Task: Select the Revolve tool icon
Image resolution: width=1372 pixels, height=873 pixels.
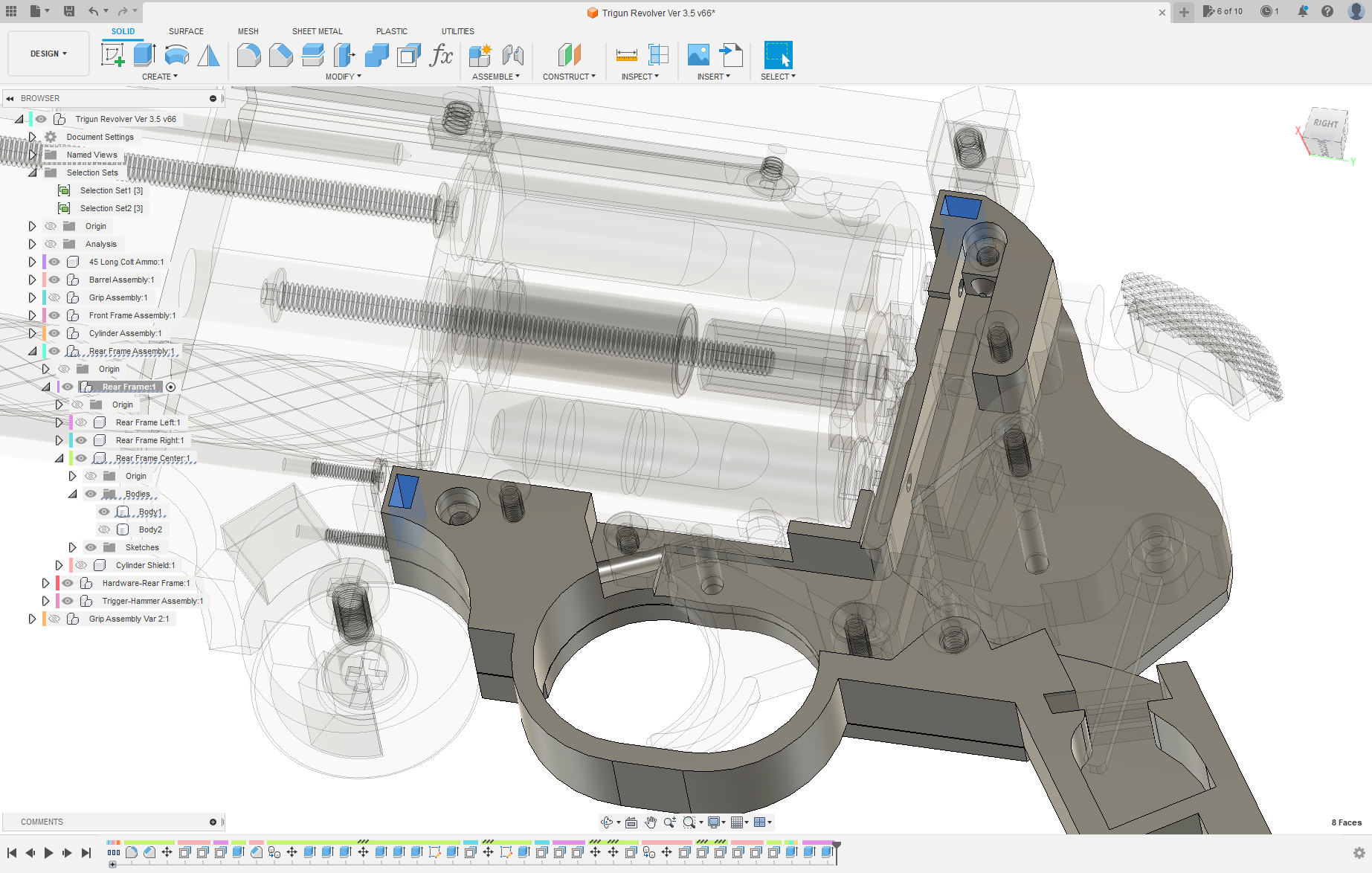Action: click(x=176, y=55)
